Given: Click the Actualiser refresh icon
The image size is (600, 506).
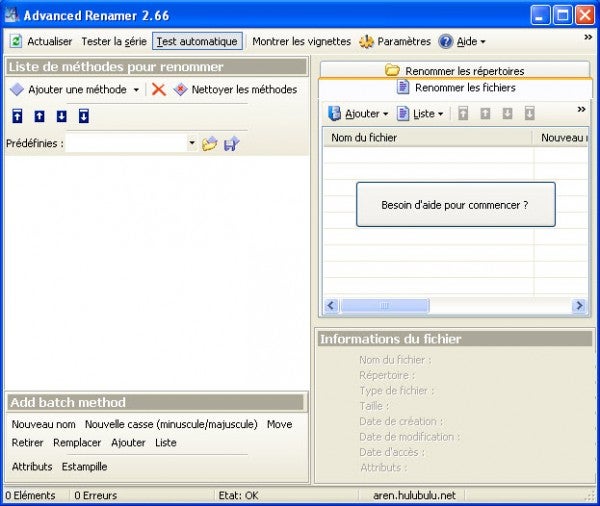Looking at the screenshot, I should click(x=16, y=41).
